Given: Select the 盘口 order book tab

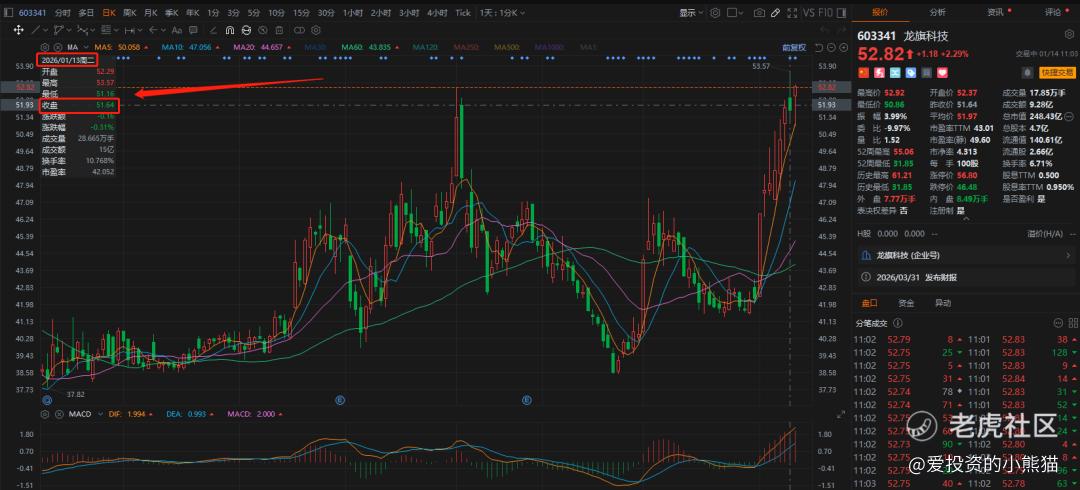Looking at the screenshot, I should click(x=869, y=303).
